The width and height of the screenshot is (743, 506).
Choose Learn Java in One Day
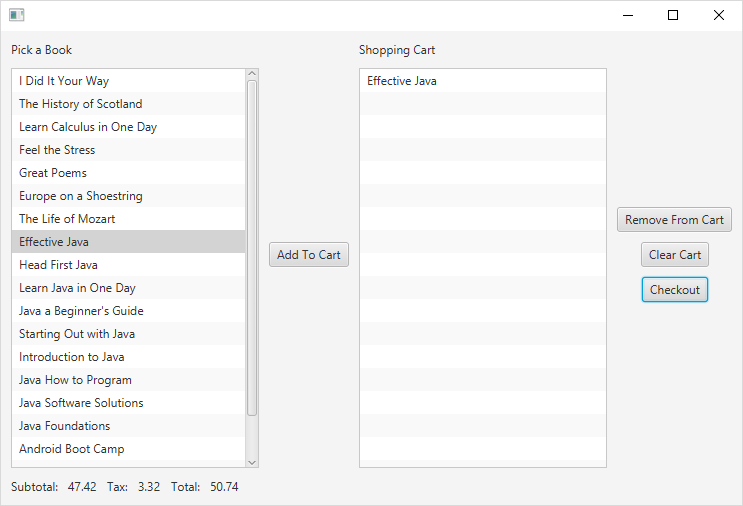[x=128, y=288]
